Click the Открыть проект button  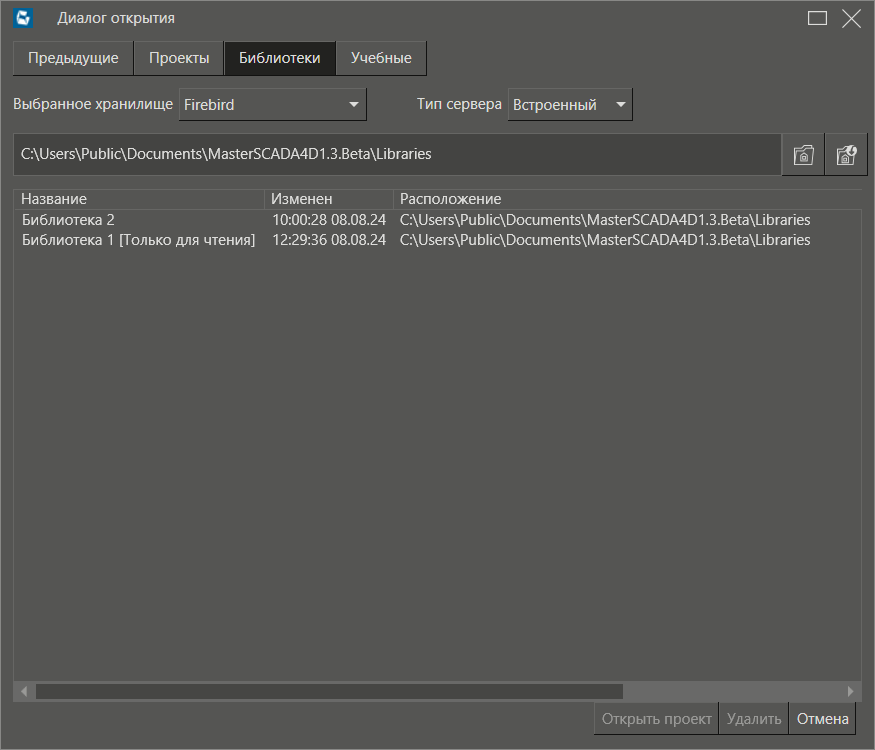[x=656, y=718]
